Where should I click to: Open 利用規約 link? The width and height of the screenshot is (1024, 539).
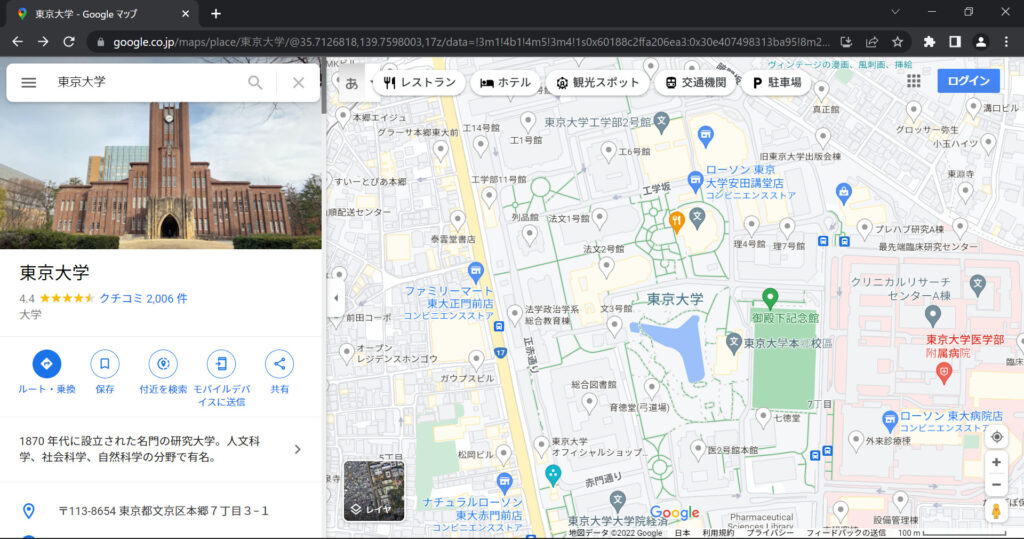click(718, 533)
